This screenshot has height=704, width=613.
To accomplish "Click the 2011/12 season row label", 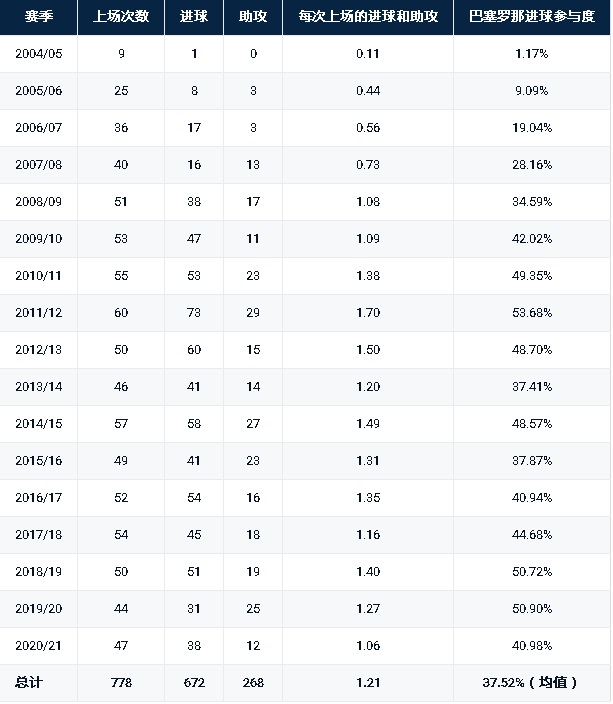I will pos(39,313).
